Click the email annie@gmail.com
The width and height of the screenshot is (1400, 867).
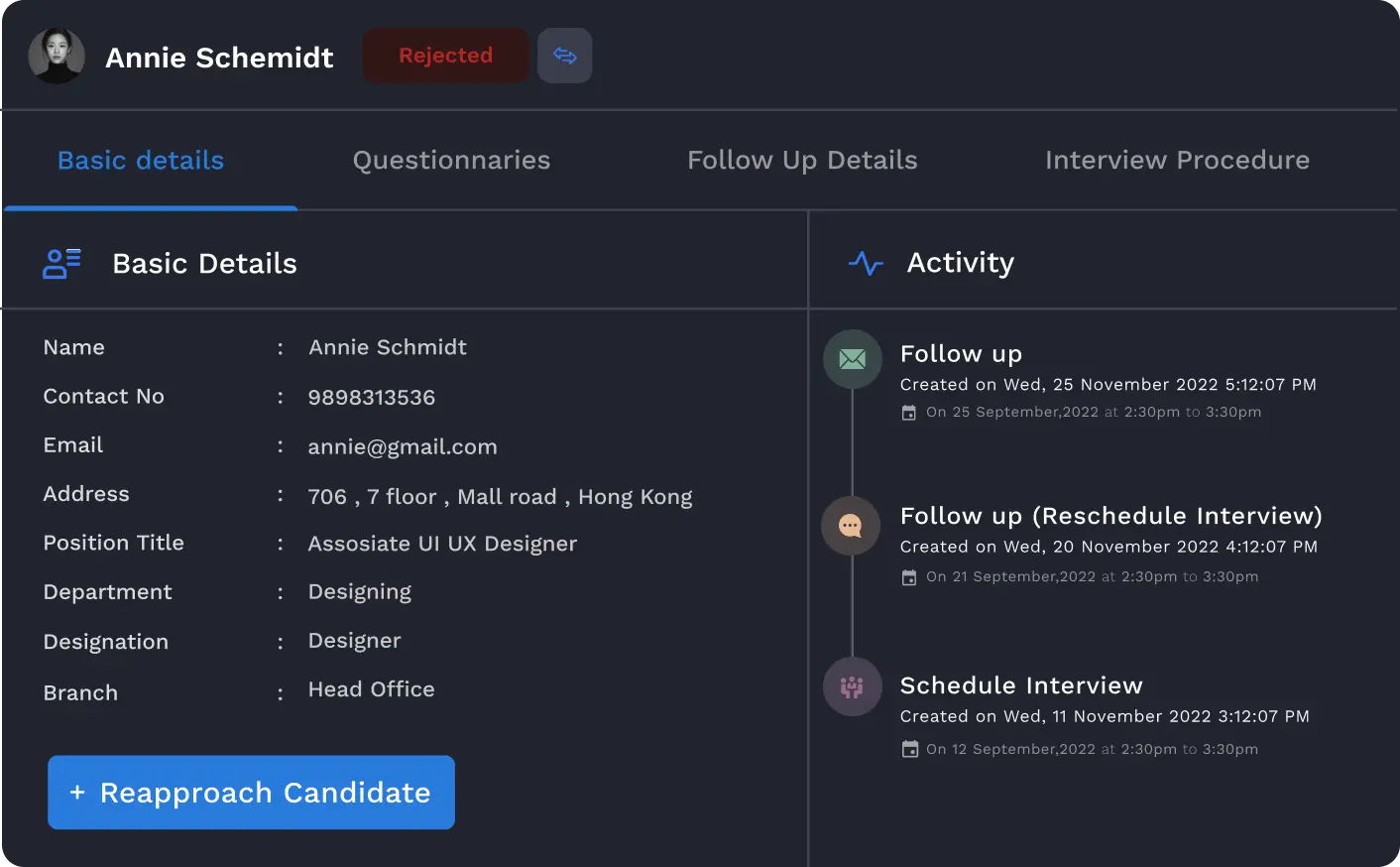[403, 446]
